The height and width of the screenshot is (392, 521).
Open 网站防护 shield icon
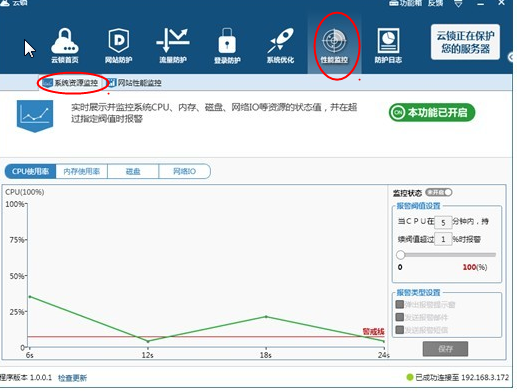click(x=119, y=45)
